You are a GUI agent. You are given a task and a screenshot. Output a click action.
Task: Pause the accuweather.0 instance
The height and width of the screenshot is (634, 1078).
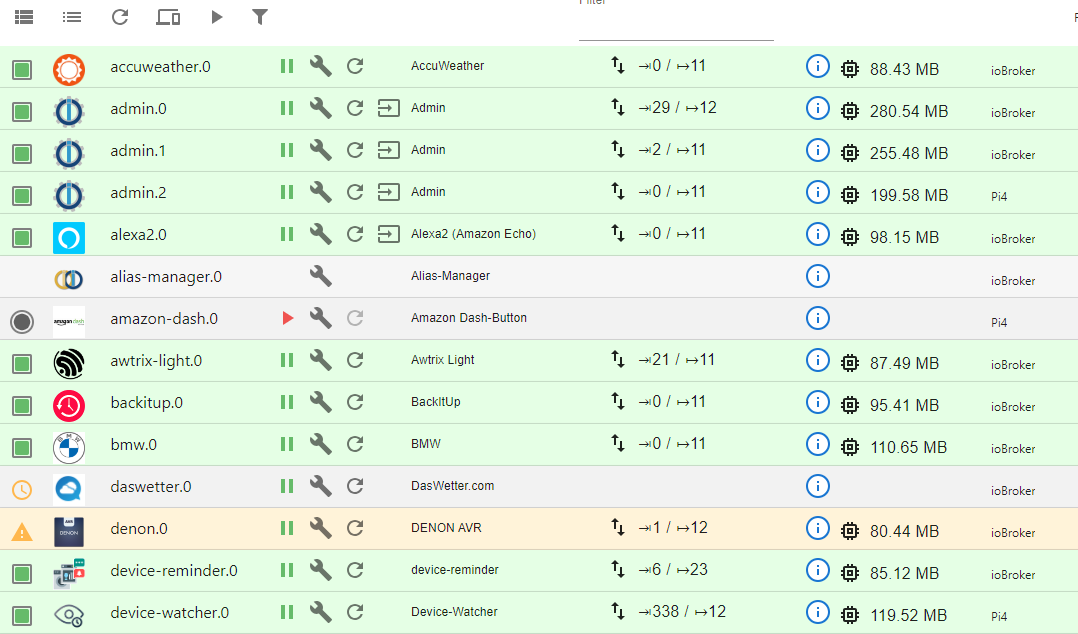pos(287,66)
